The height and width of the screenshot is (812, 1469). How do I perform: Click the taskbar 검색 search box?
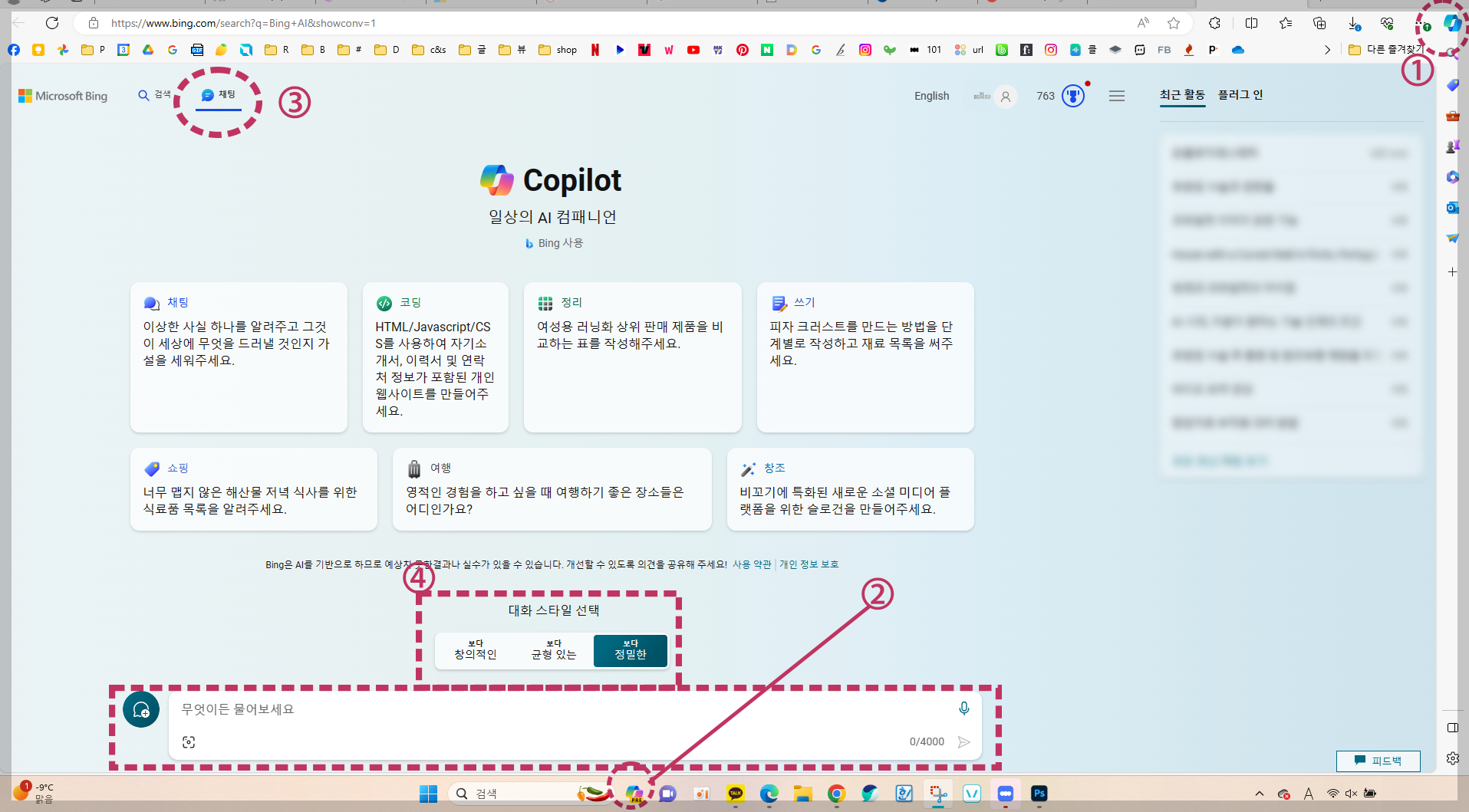click(529, 794)
